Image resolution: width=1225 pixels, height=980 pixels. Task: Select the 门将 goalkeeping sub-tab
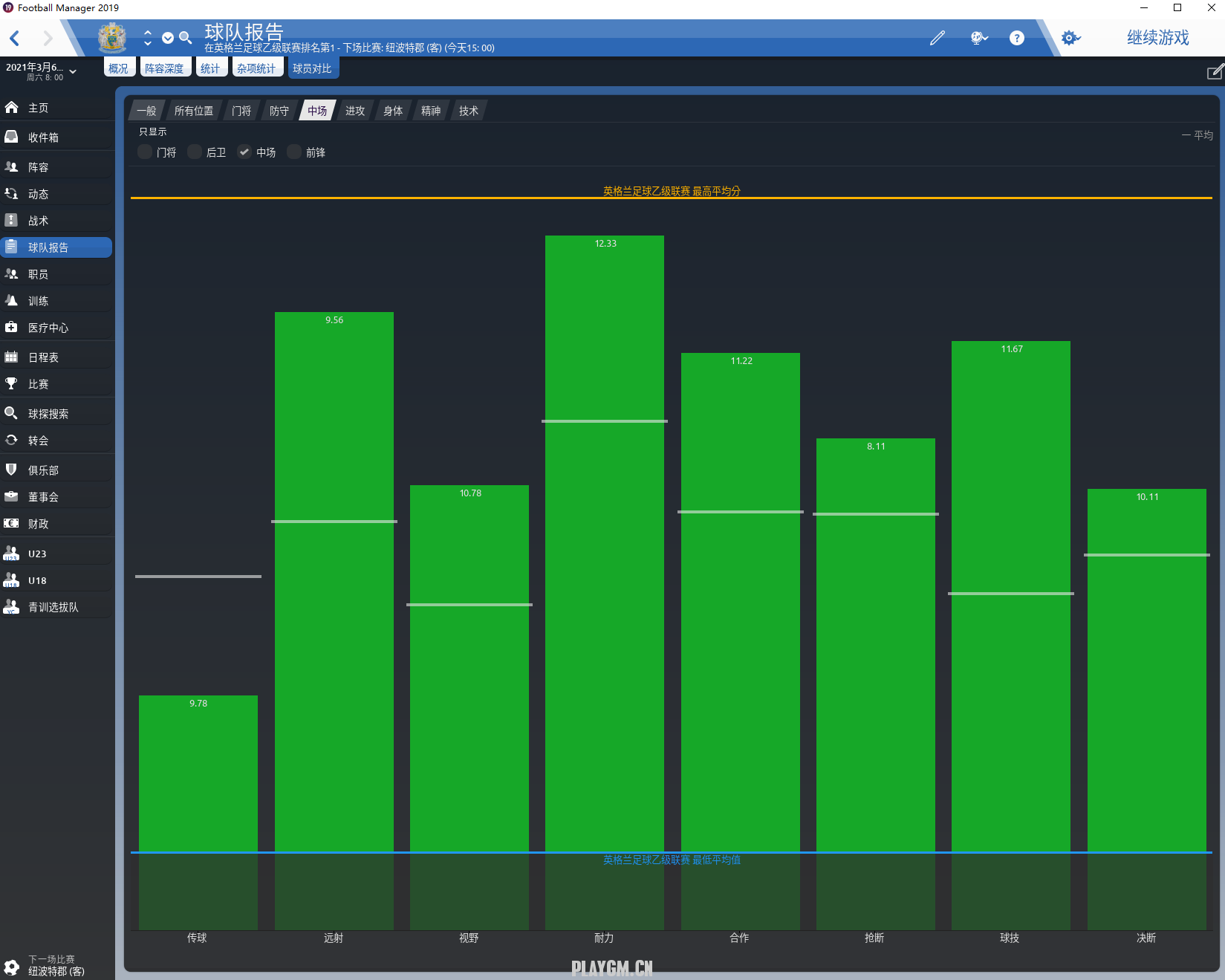tap(241, 111)
